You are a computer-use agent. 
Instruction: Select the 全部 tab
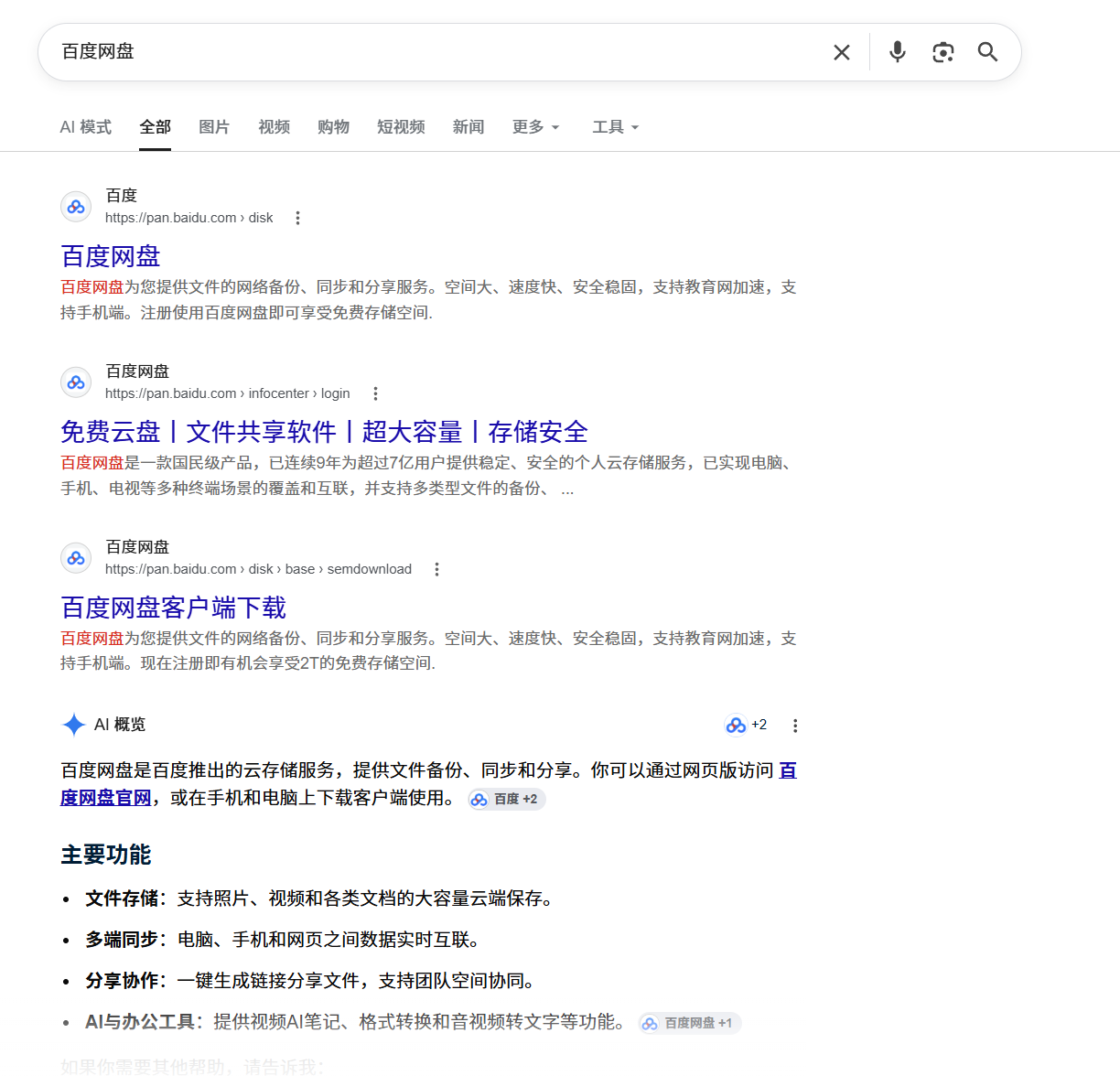pyautogui.click(x=155, y=127)
